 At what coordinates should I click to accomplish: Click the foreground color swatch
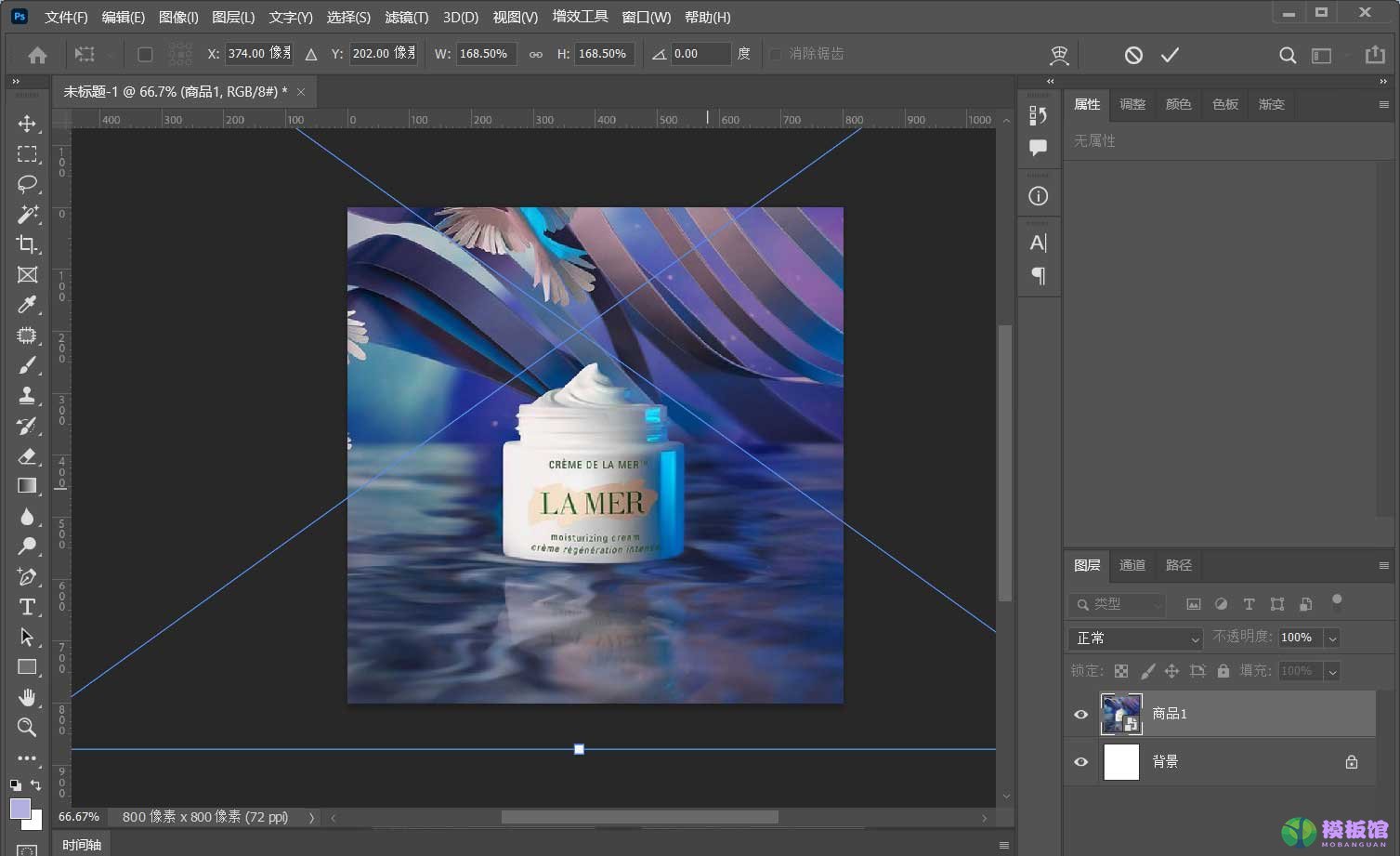click(x=20, y=808)
